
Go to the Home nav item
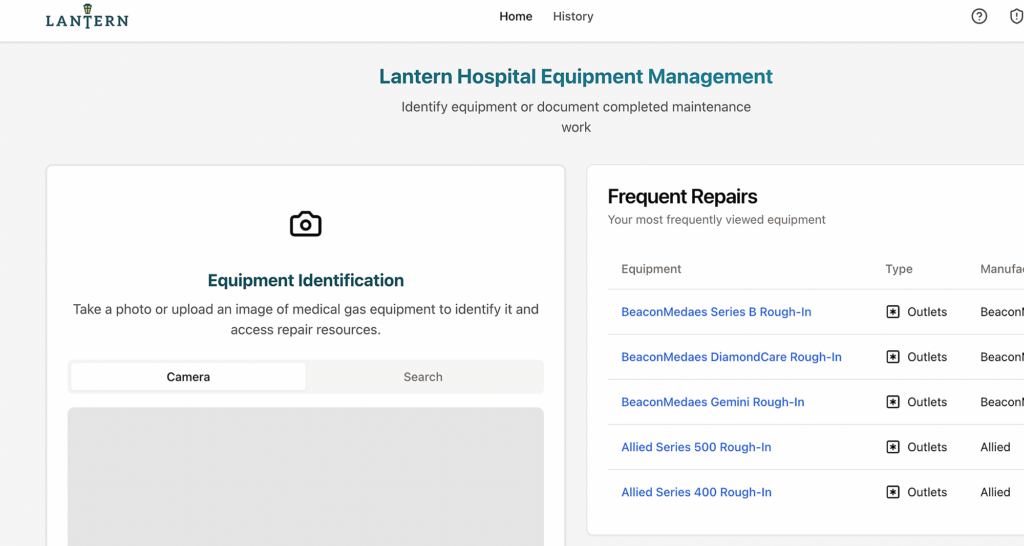tap(516, 16)
